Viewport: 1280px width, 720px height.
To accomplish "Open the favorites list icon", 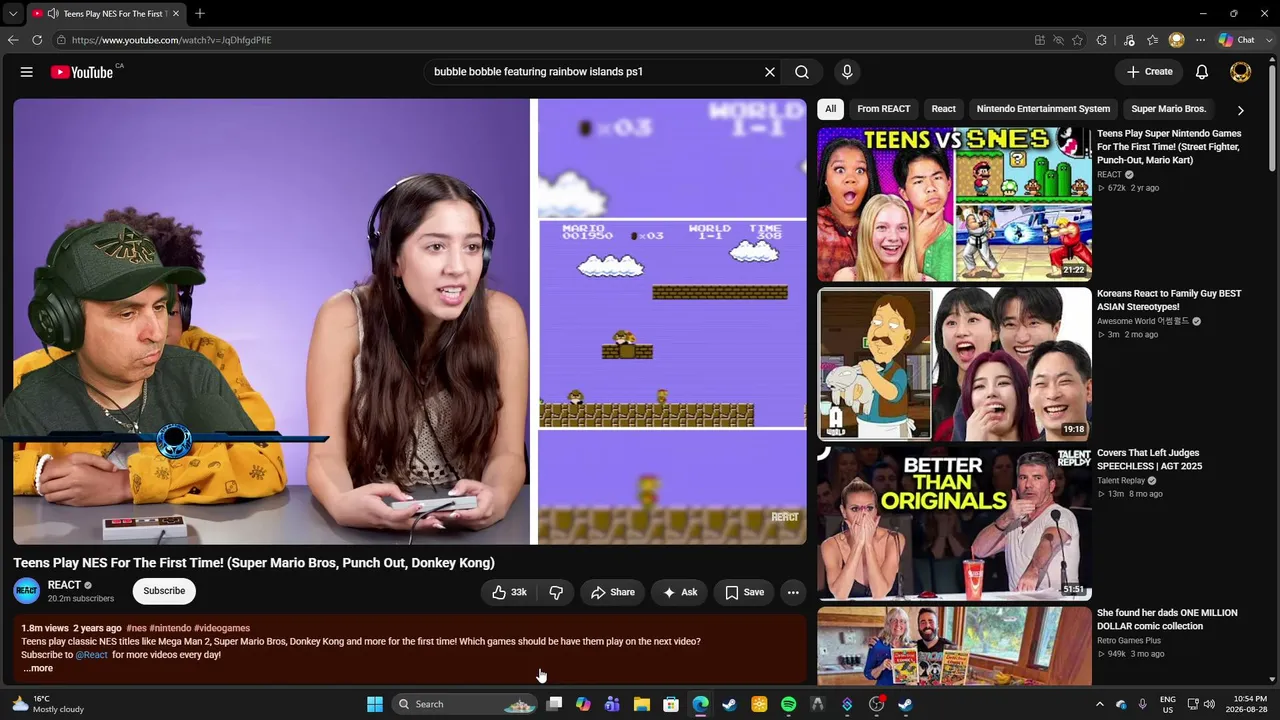I will pyautogui.click(x=1152, y=40).
